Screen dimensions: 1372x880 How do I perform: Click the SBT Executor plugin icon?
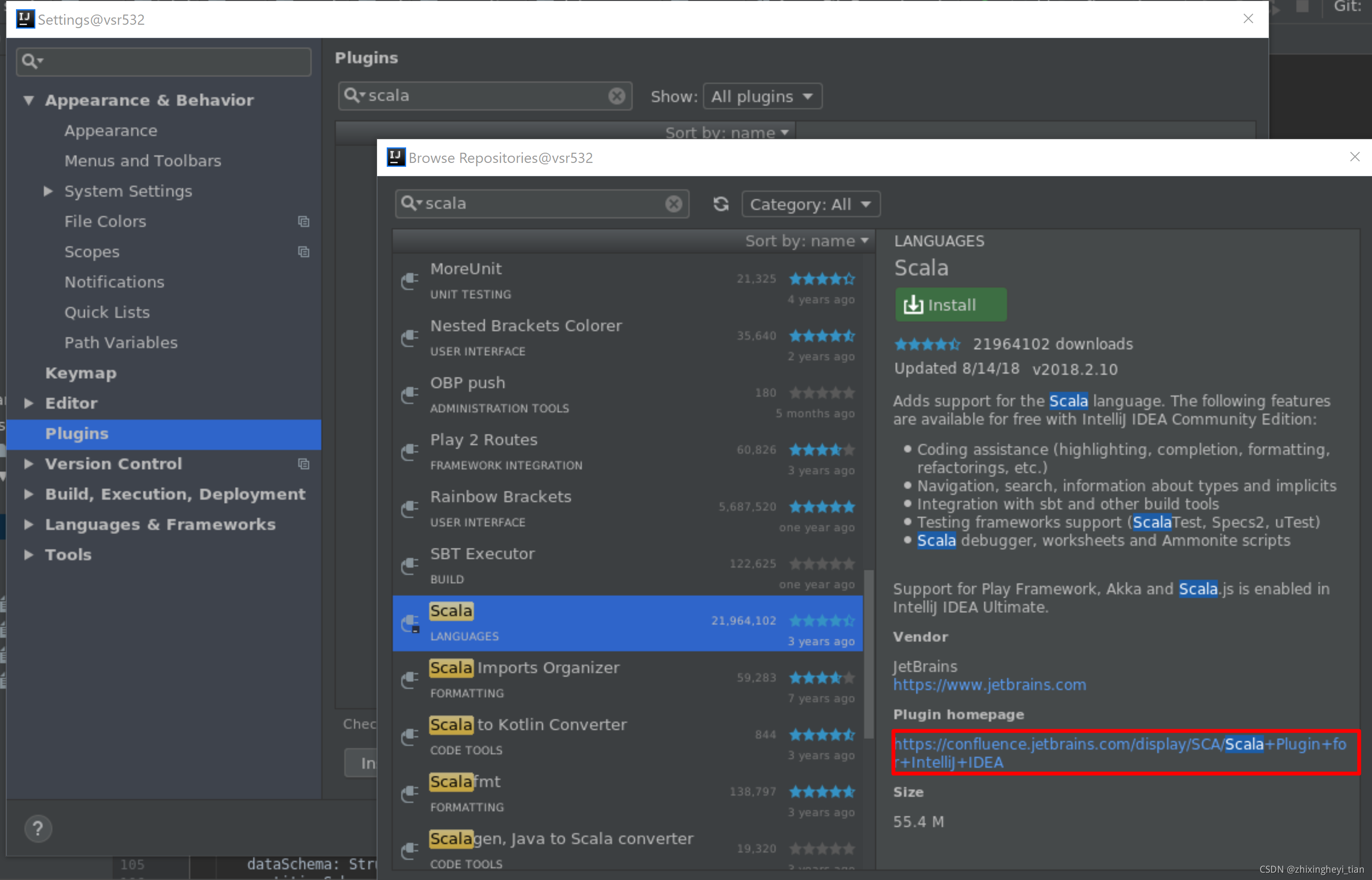410,566
